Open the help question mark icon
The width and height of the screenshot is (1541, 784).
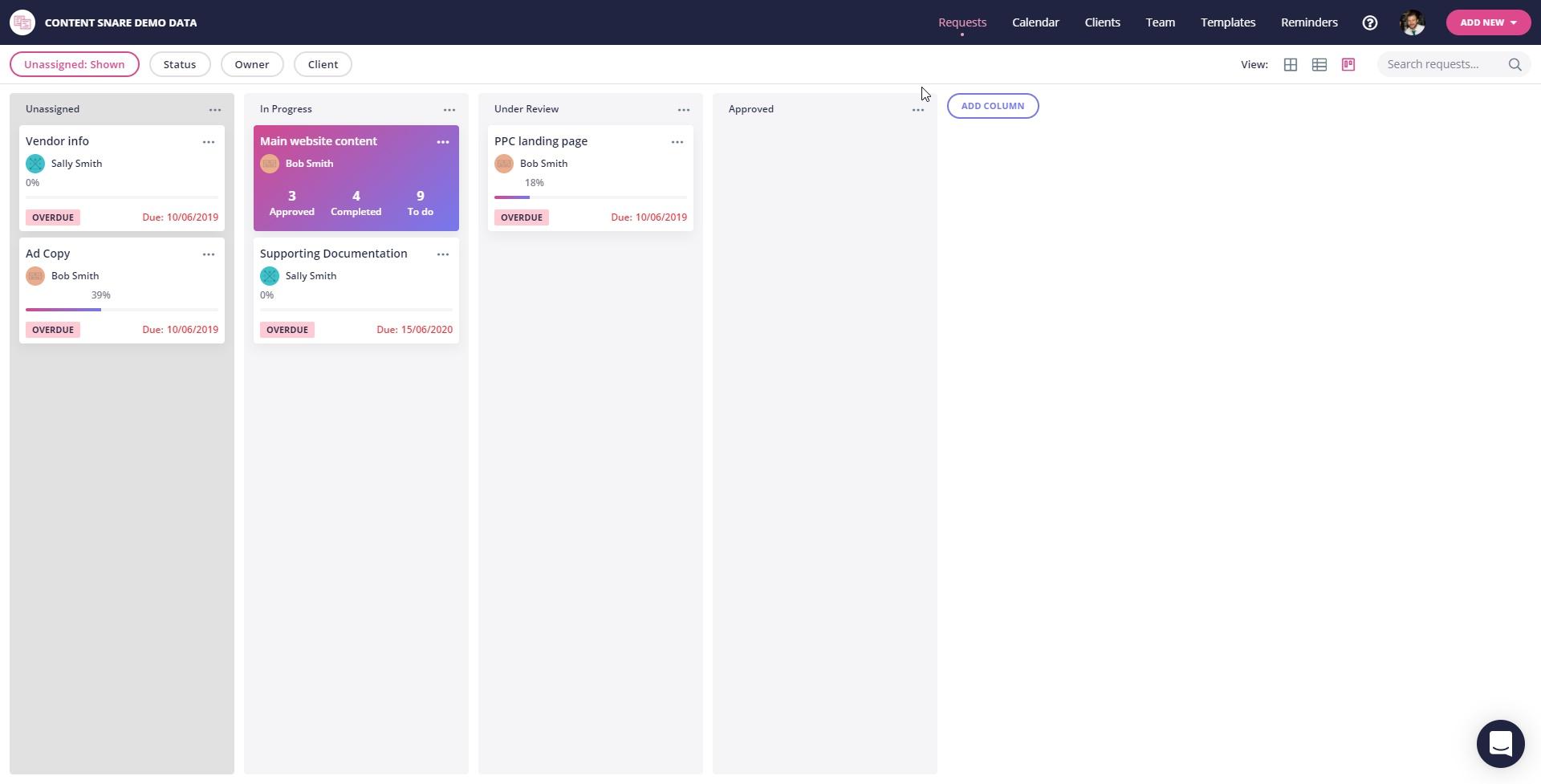pos(1370,22)
